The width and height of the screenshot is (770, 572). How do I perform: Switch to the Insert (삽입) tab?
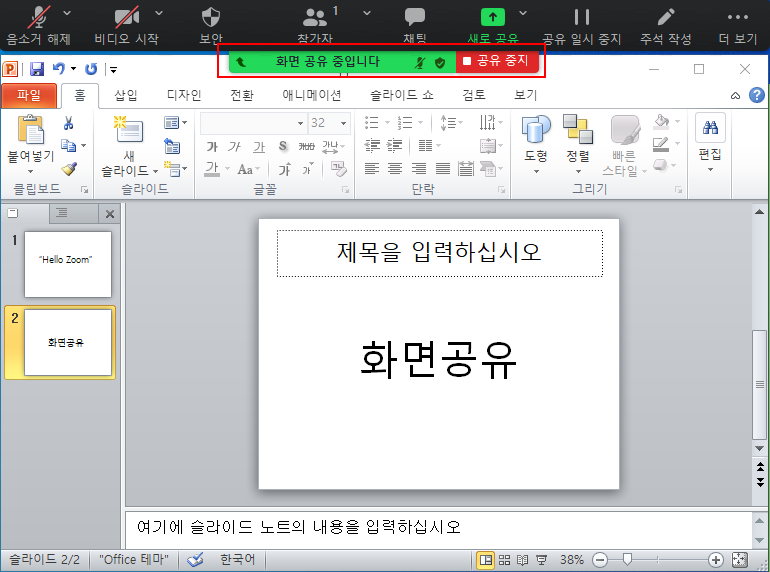click(x=126, y=95)
